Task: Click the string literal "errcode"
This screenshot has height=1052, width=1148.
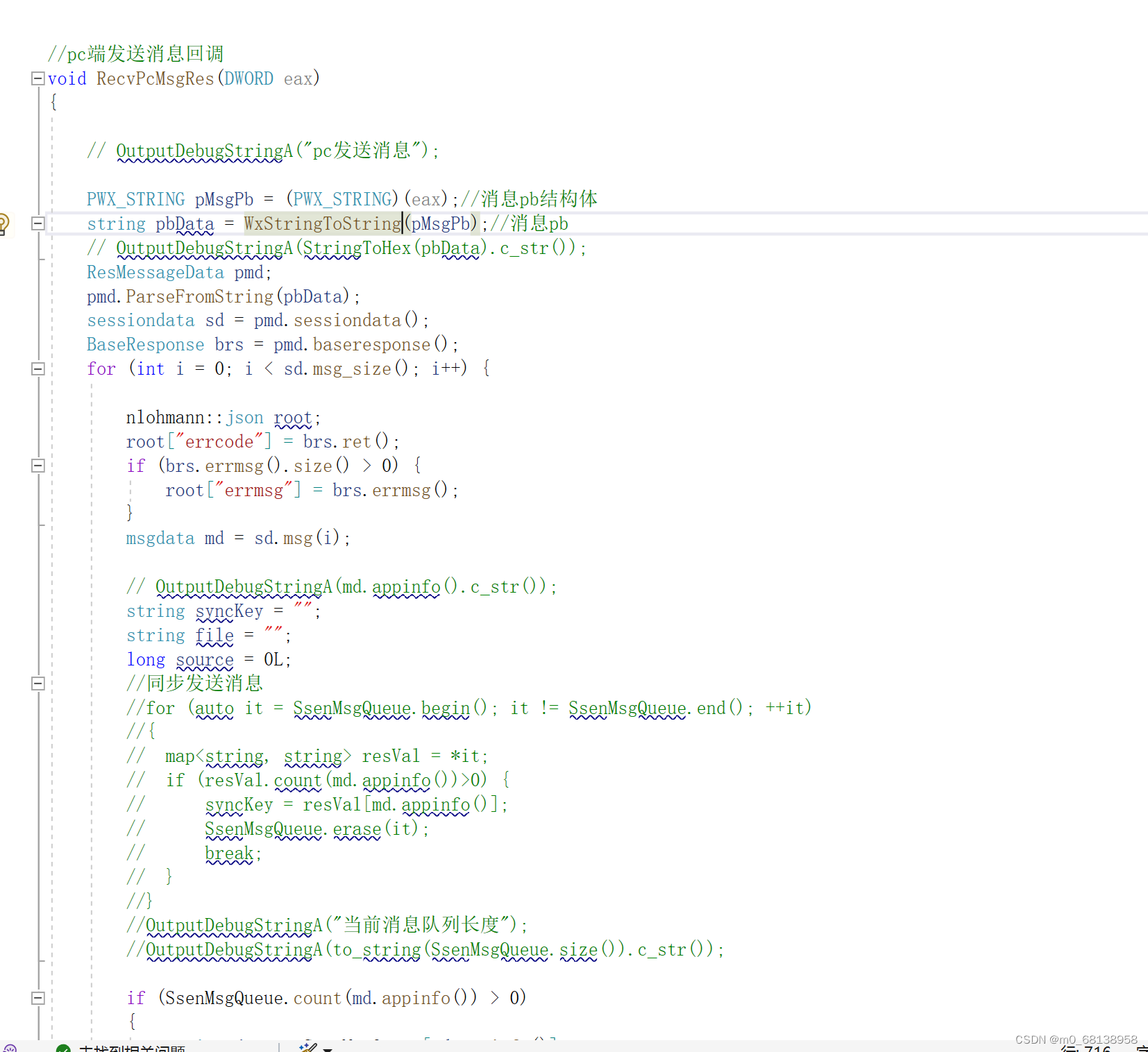Action: pyautogui.click(x=219, y=441)
